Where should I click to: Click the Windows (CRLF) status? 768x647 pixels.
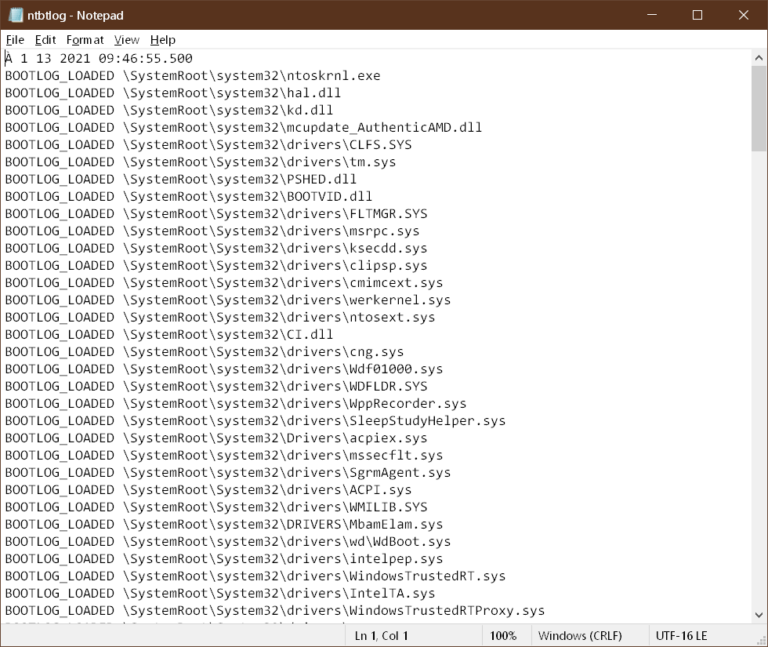point(580,636)
